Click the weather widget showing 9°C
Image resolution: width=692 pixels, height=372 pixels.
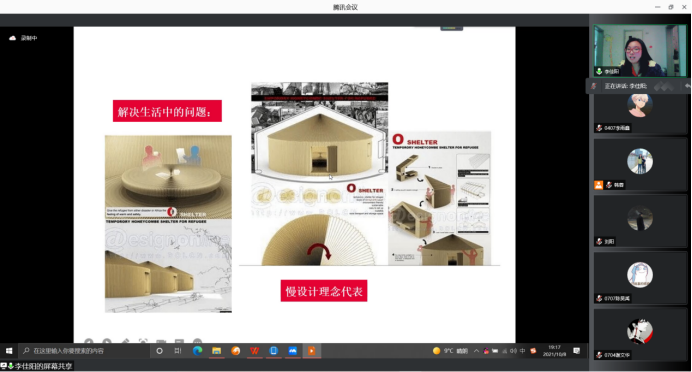point(450,351)
